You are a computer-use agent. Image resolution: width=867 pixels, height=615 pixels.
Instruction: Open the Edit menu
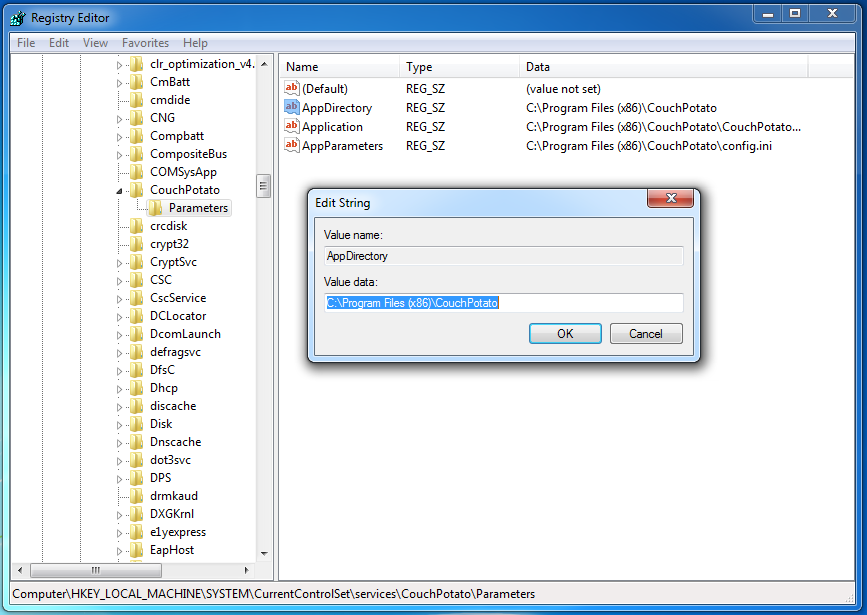pos(59,43)
